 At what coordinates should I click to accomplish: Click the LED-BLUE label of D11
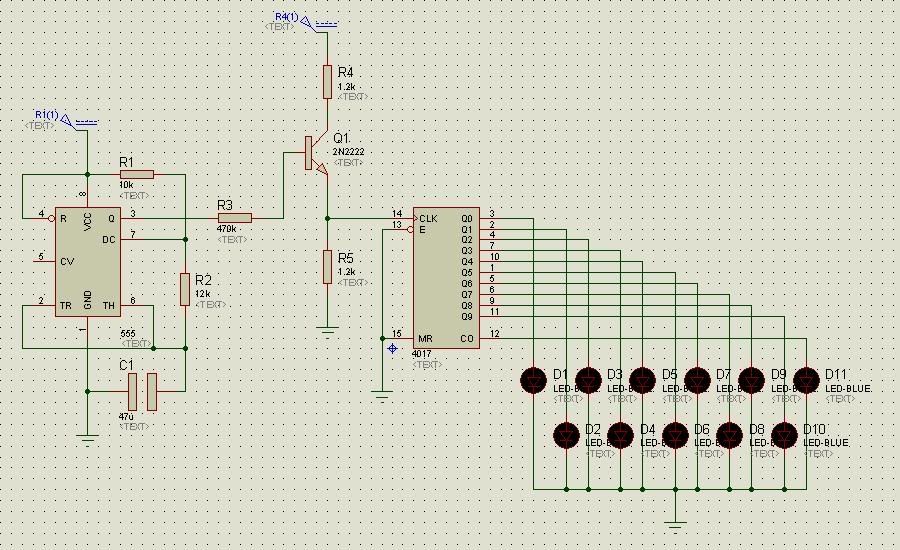coord(848,389)
